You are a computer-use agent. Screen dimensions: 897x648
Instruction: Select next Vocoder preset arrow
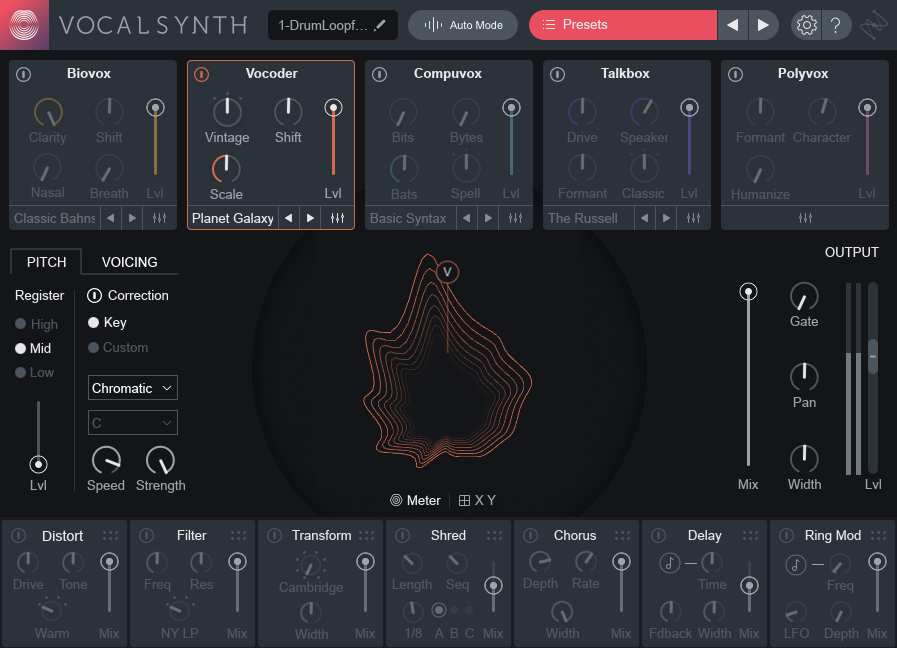click(311, 218)
